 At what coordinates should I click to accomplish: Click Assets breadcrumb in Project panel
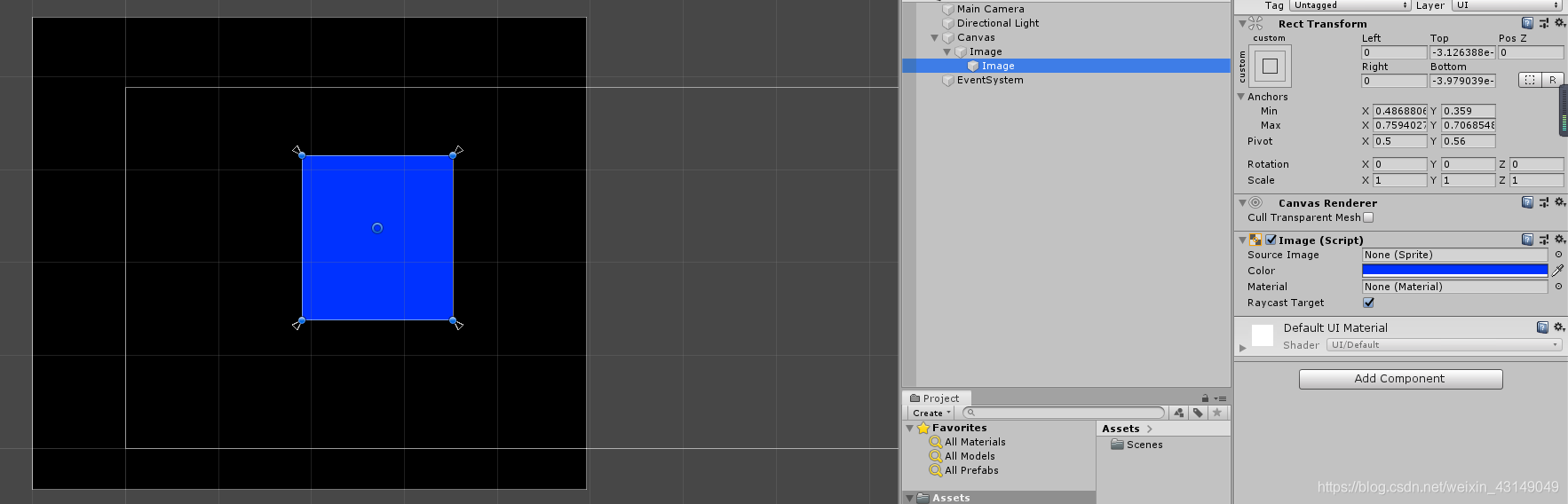coord(1121,429)
